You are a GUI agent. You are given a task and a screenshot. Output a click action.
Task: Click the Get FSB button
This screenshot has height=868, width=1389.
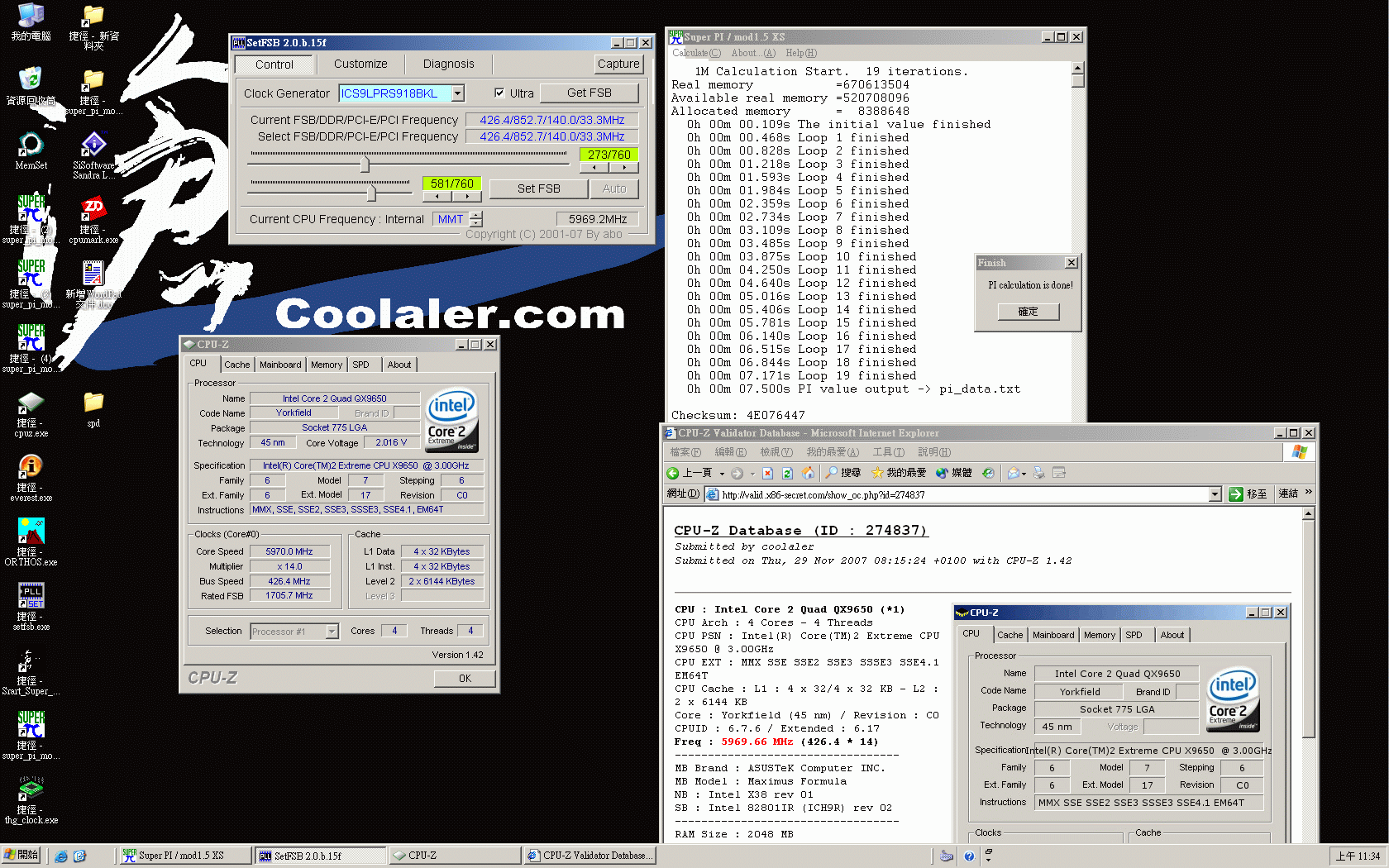point(589,93)
